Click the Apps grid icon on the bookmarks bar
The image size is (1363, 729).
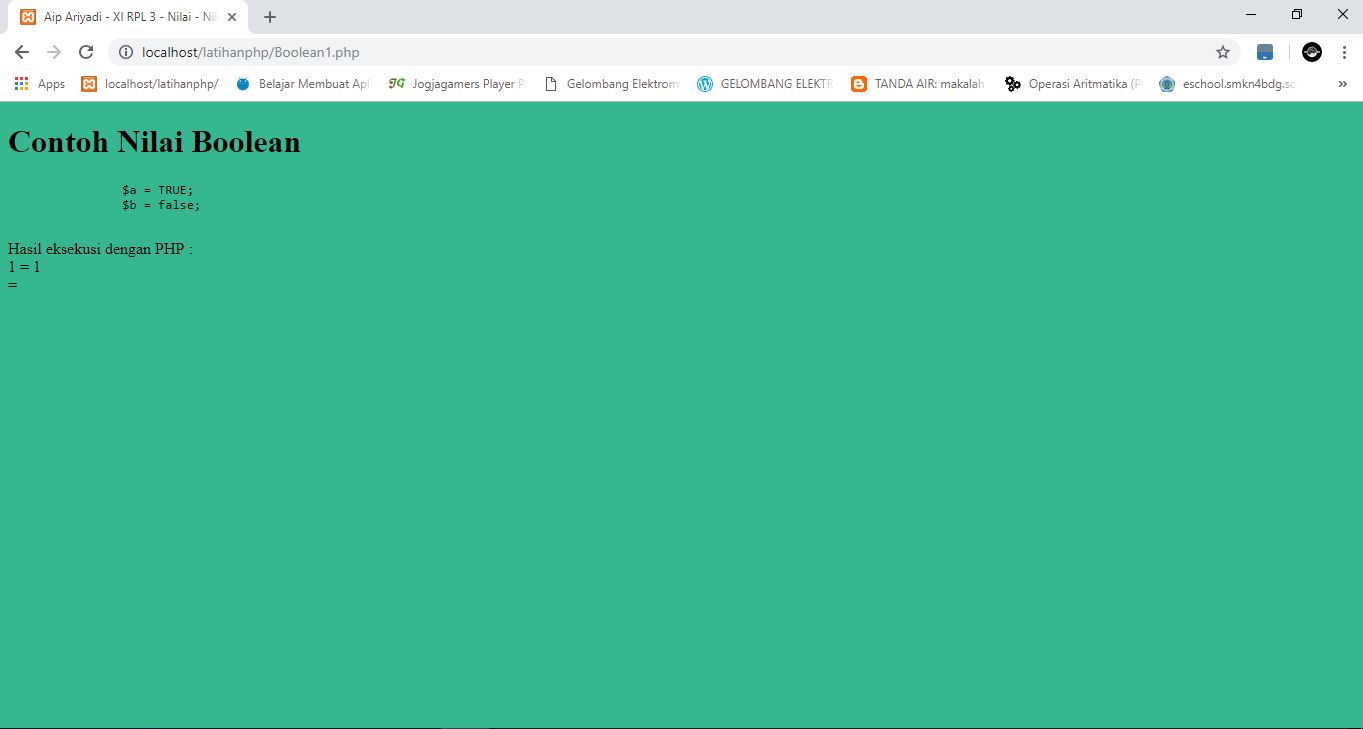point(21,84)
